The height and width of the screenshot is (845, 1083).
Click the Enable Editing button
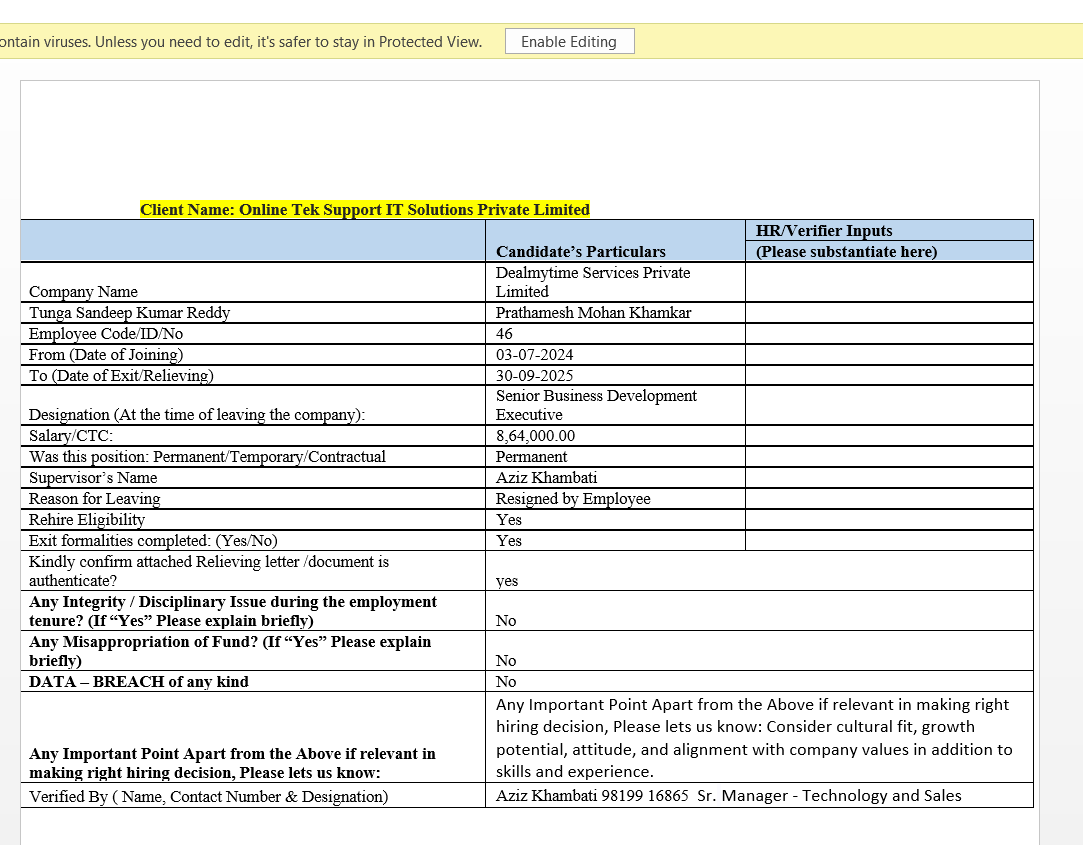click(x=569, y=42)
